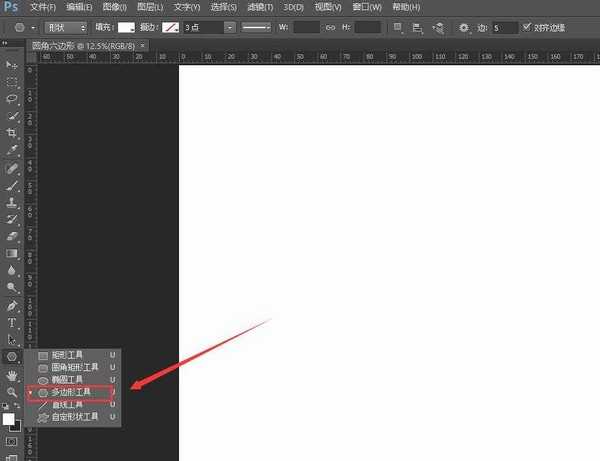This screenshot has height=461, width=600.
Task: Select the Horizontal Type tool
Action: (12, 322)
